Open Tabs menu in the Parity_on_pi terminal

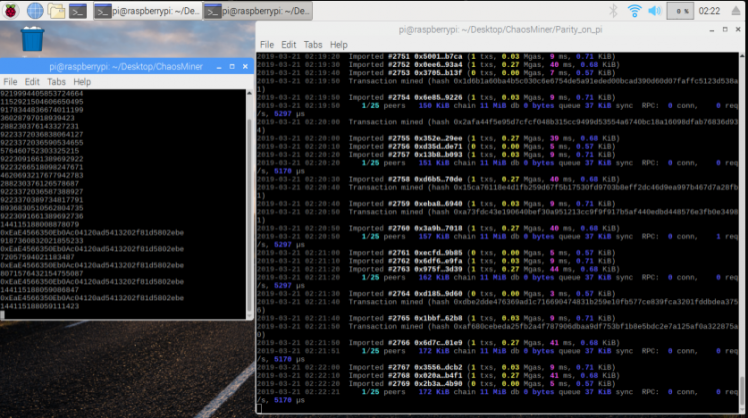click(313, 45)
